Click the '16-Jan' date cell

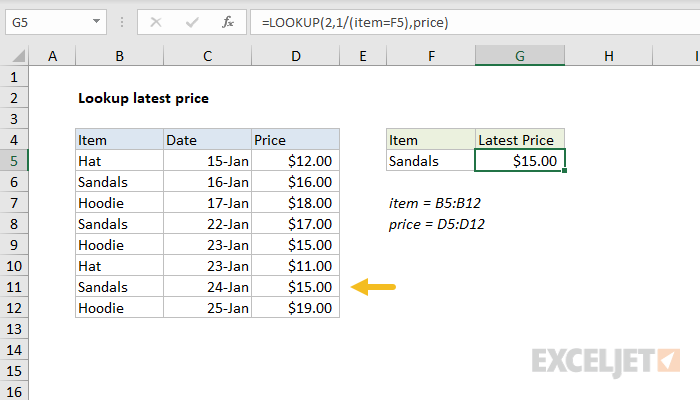pyautogui.click(x=207, y=182)
